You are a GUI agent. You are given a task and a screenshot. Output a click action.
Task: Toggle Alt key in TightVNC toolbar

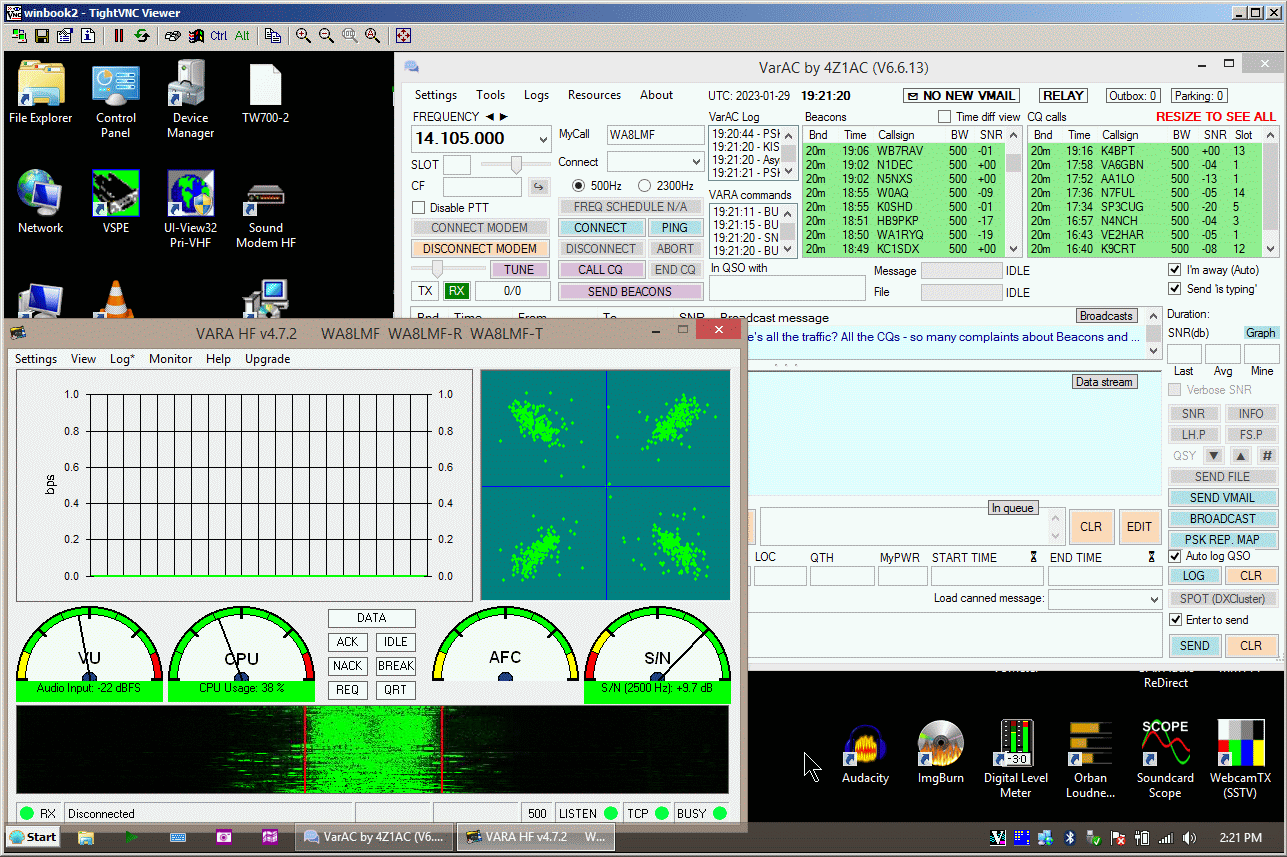[x=242, y=35]
